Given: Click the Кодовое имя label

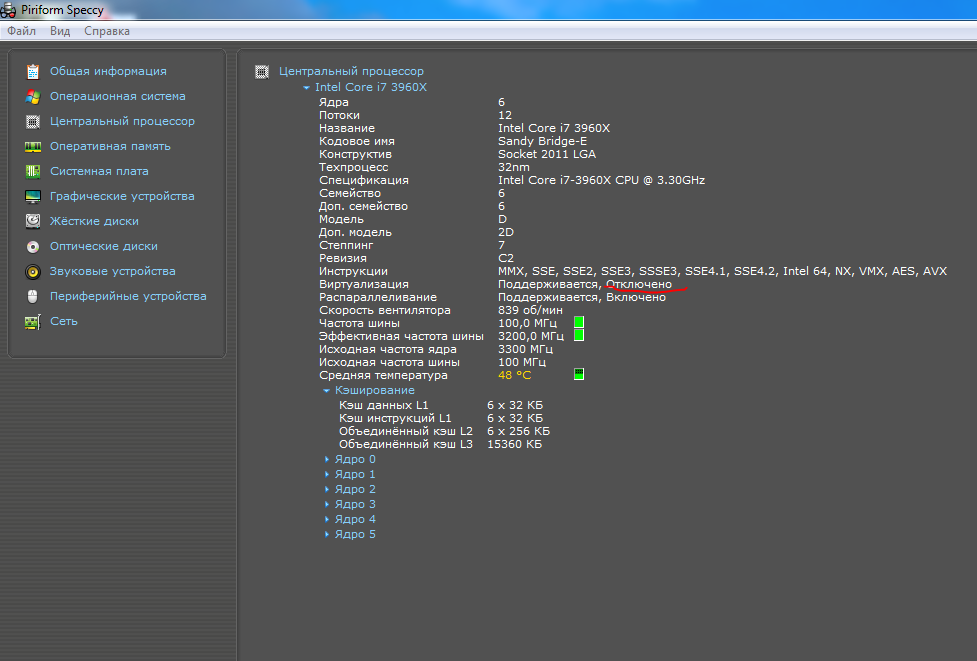Looking at the screenshot, I should tap(356, 141).
